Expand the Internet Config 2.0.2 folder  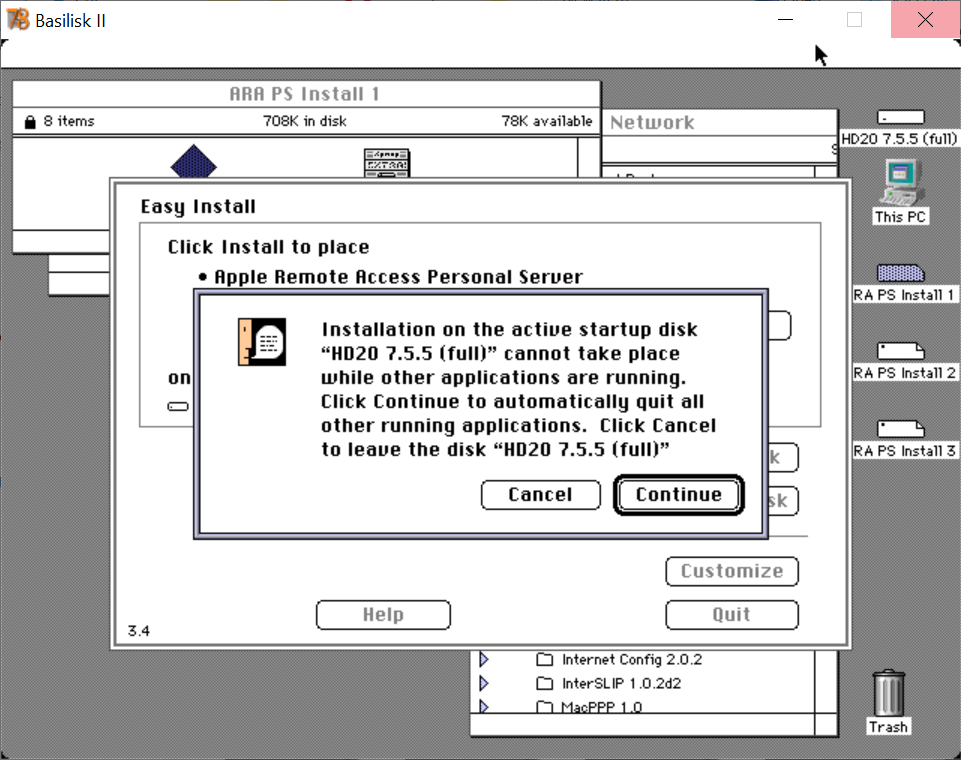tap(484, 659)
